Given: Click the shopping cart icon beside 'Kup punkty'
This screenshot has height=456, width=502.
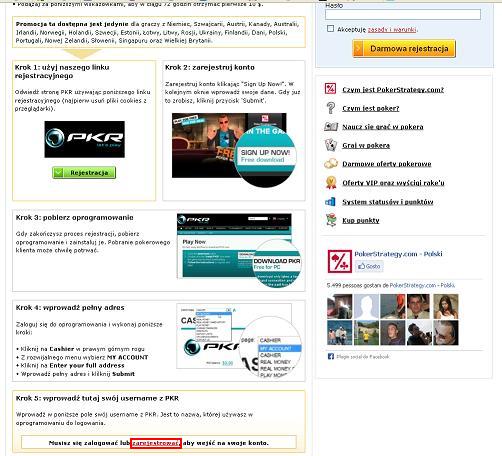Looking at the screenshot, I should [331, 220].
